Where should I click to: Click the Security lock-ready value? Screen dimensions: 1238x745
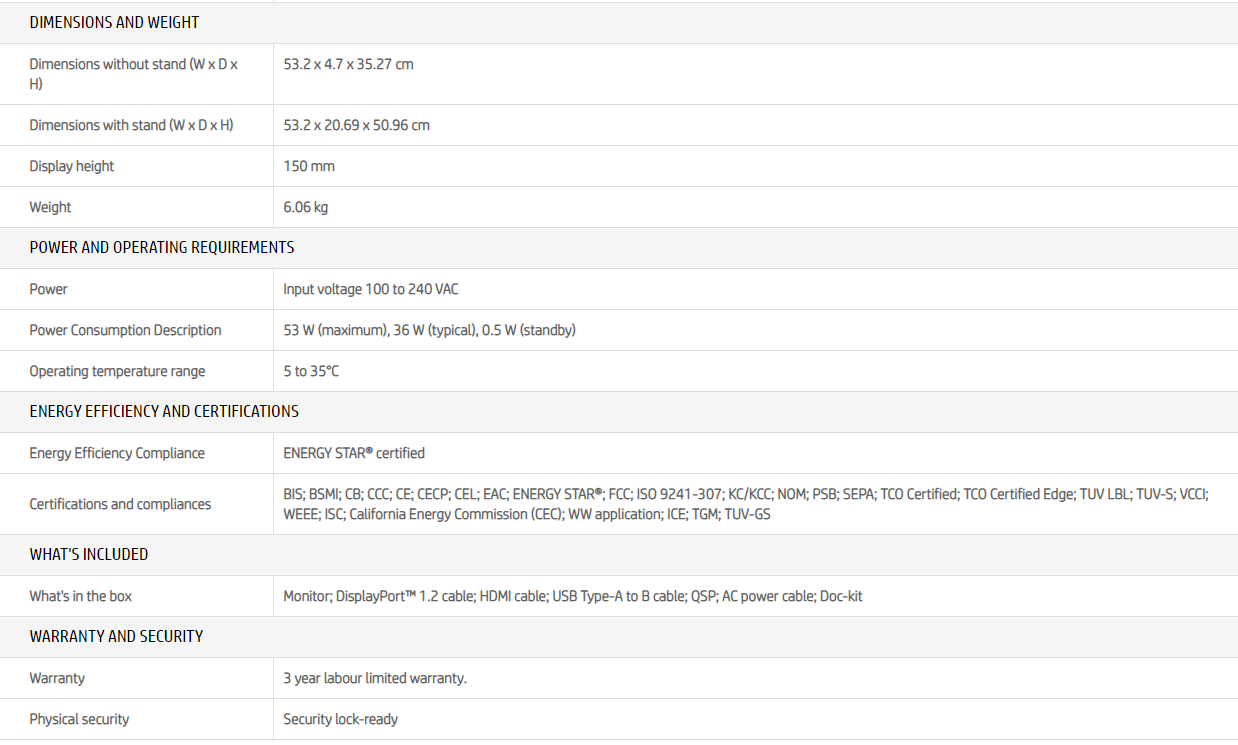coord(340,719)
